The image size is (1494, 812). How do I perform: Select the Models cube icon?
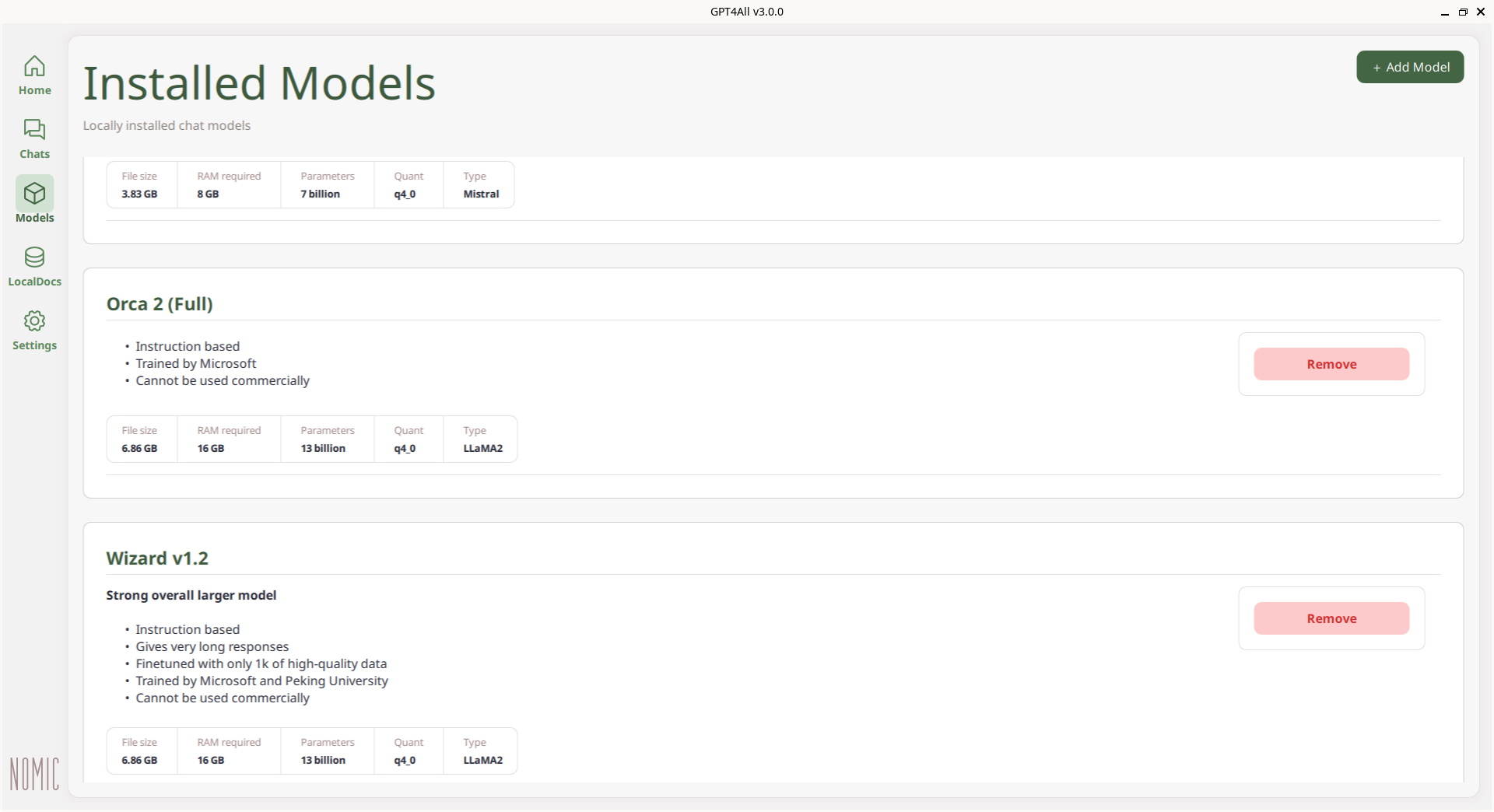(x=34, y=193)
